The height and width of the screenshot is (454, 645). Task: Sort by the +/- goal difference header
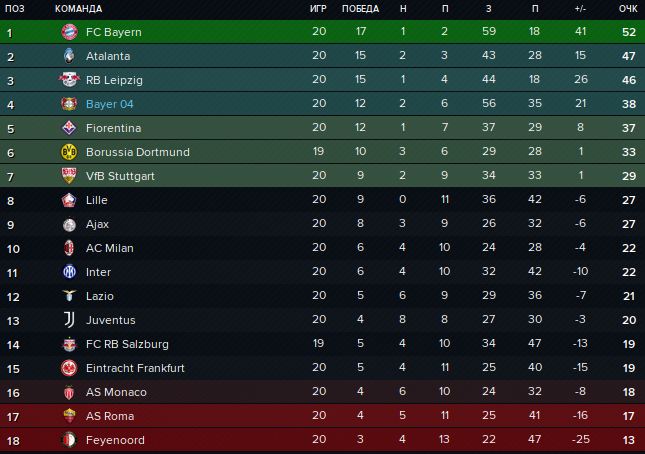580,9
